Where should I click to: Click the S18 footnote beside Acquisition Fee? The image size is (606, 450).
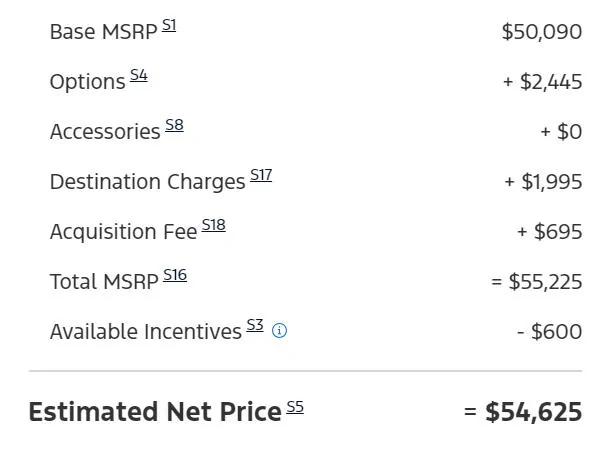tap(214, 226)
